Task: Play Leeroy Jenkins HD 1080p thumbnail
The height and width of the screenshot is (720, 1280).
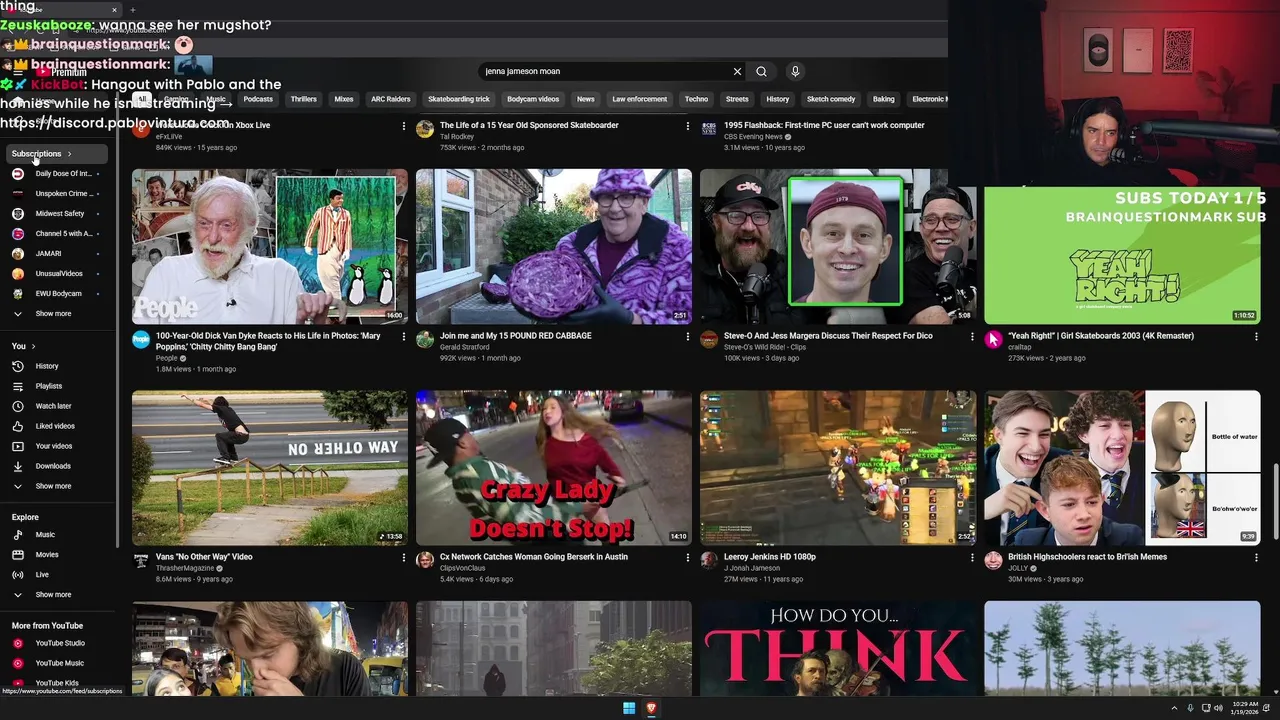Action: [x=838, y=468]
